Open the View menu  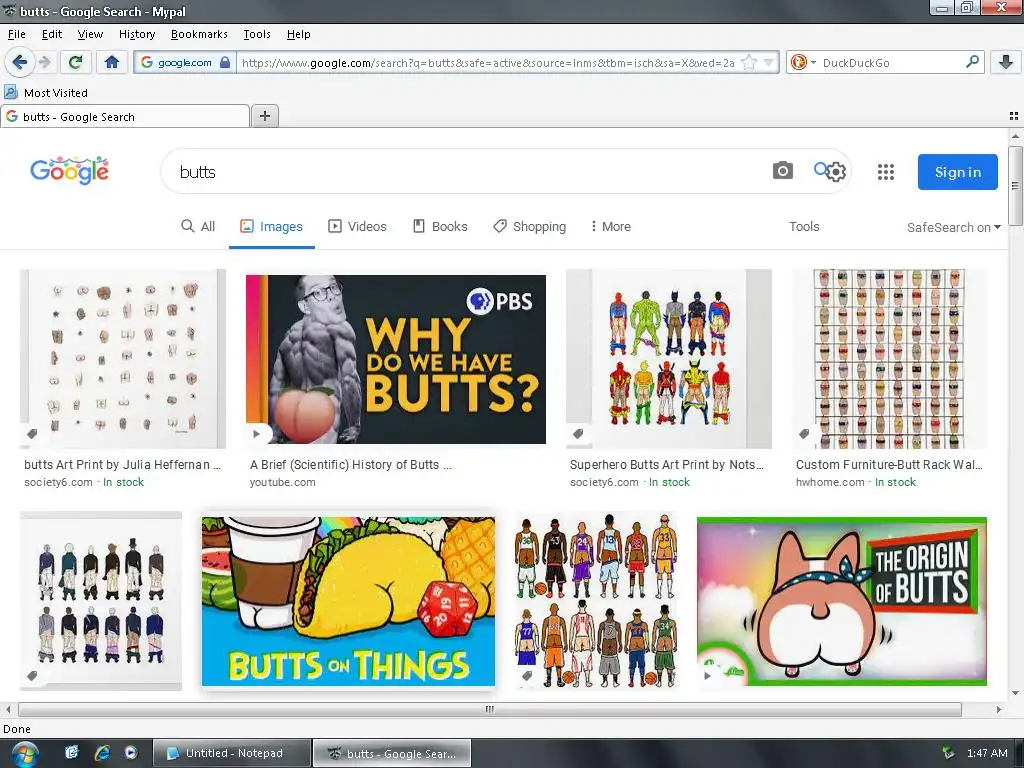point(90,34)
